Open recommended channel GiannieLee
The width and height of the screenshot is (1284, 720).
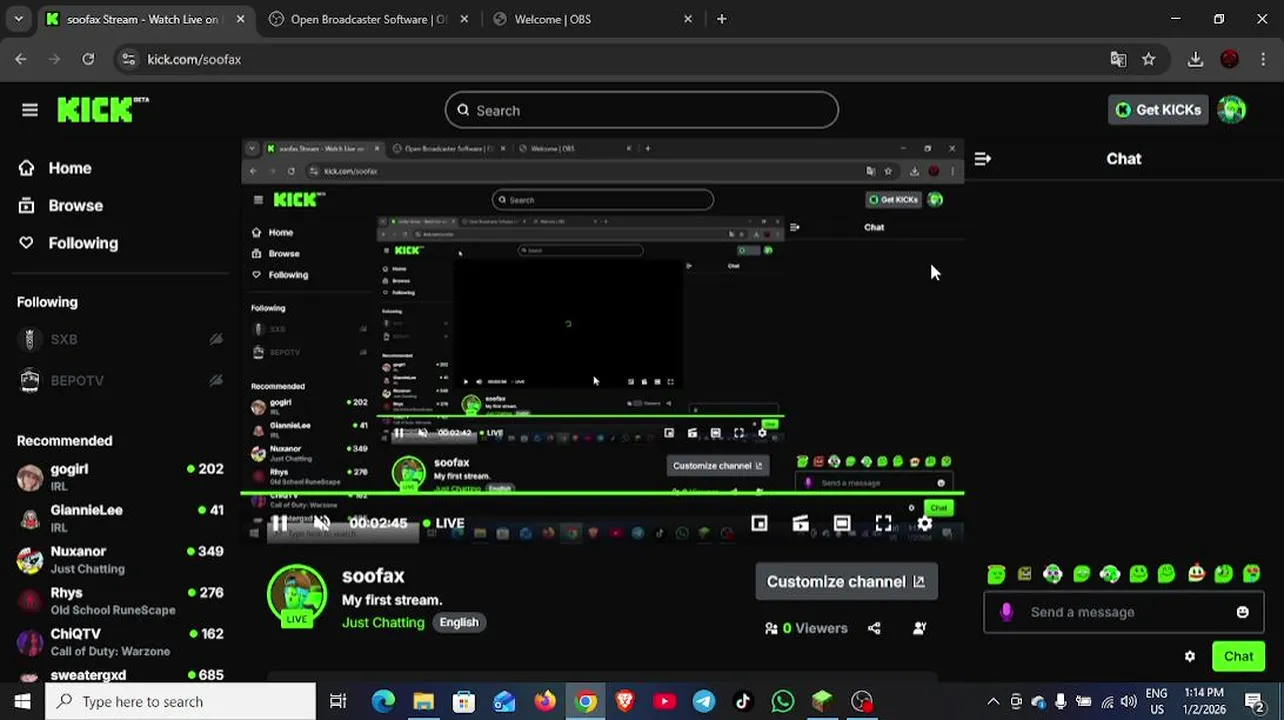click(120, 518)
